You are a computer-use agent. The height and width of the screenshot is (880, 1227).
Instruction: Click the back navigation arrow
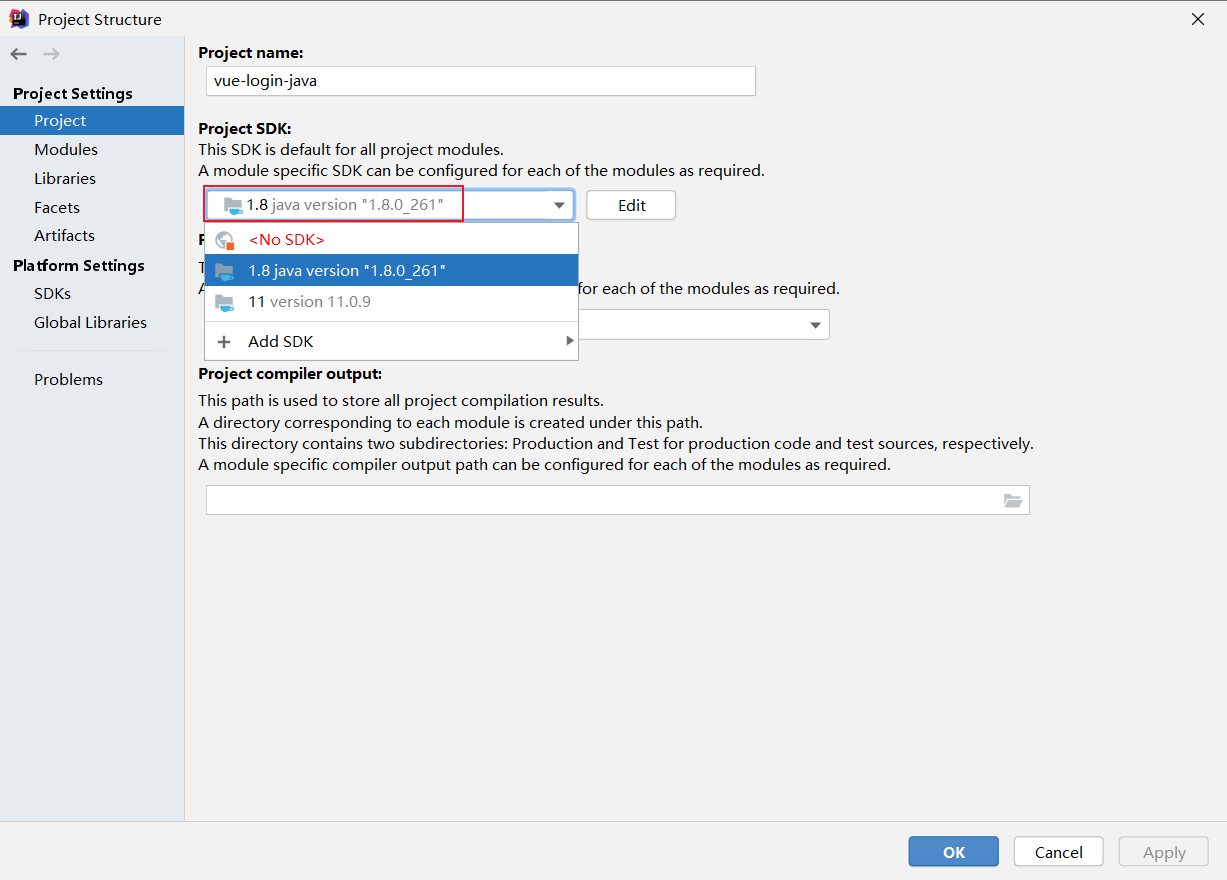[x=19, y=54]
